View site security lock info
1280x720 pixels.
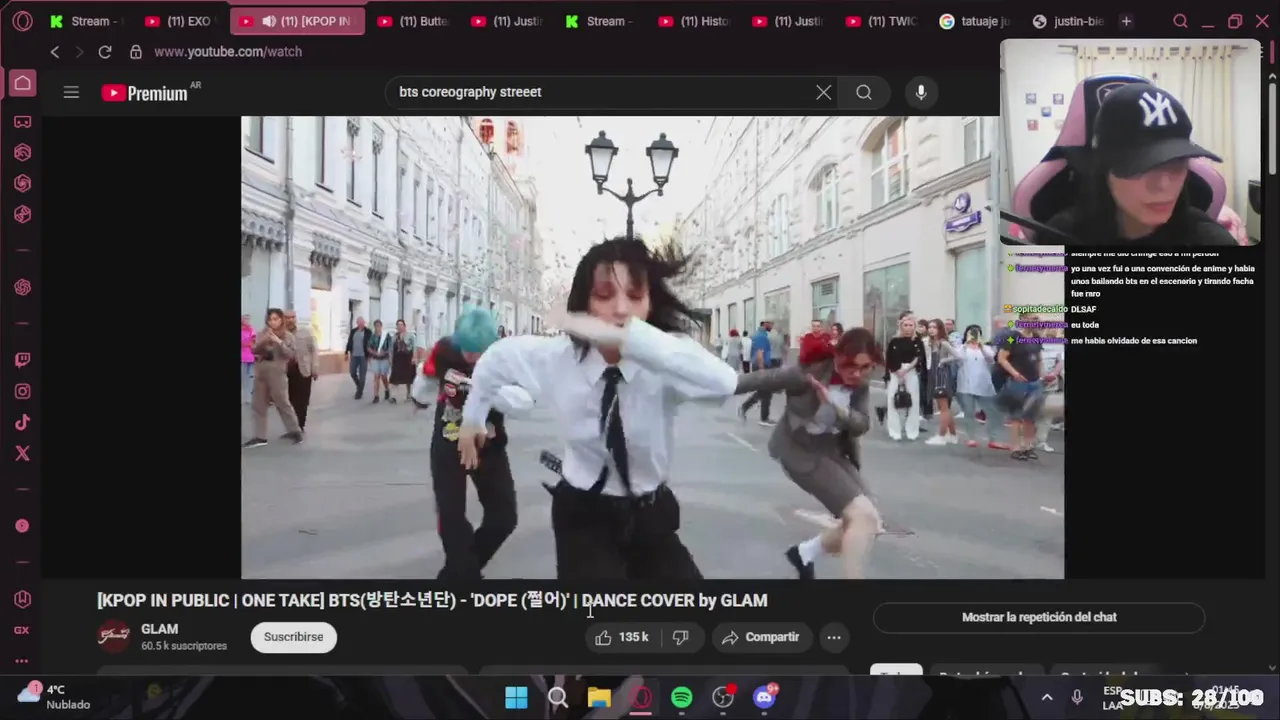click(136, 51)
